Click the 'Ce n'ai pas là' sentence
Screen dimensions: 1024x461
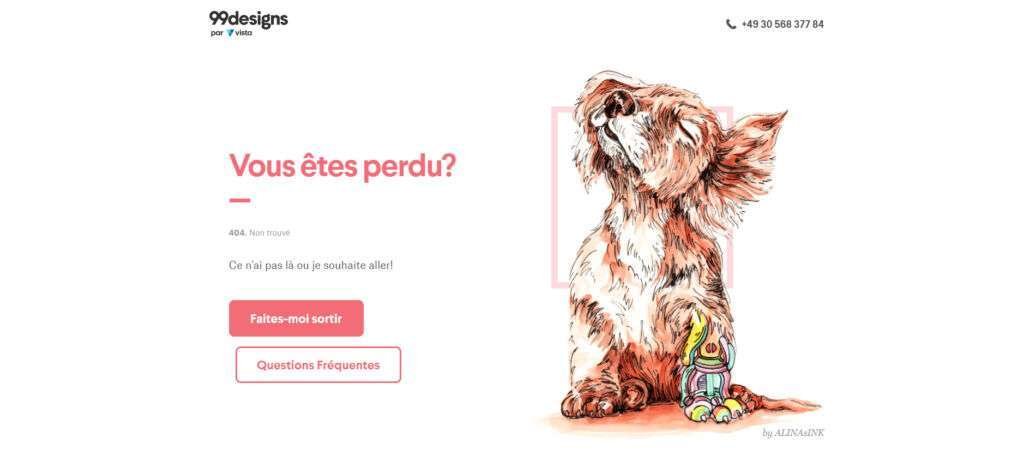pyautogui.click(x=311, y=266)
